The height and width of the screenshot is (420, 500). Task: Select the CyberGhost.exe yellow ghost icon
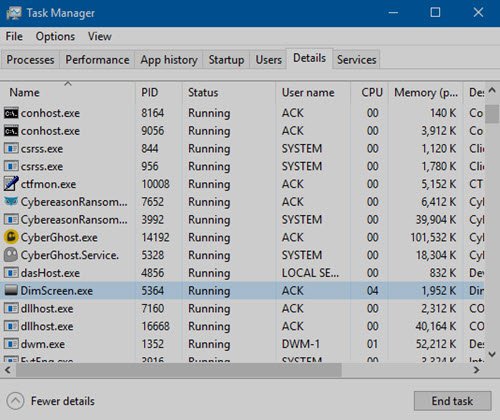coord(11,237)
